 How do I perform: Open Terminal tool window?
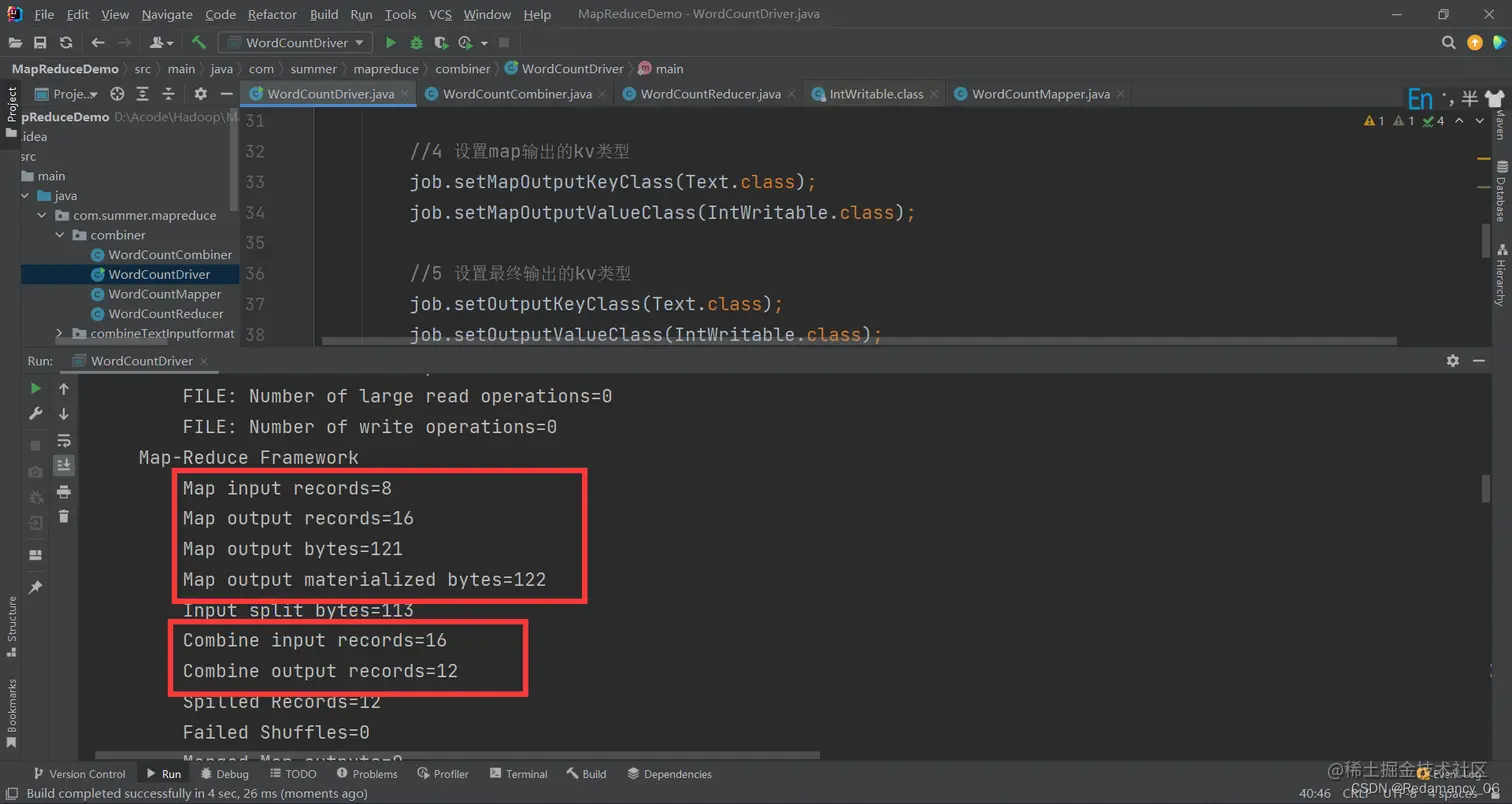coord(519,774)
